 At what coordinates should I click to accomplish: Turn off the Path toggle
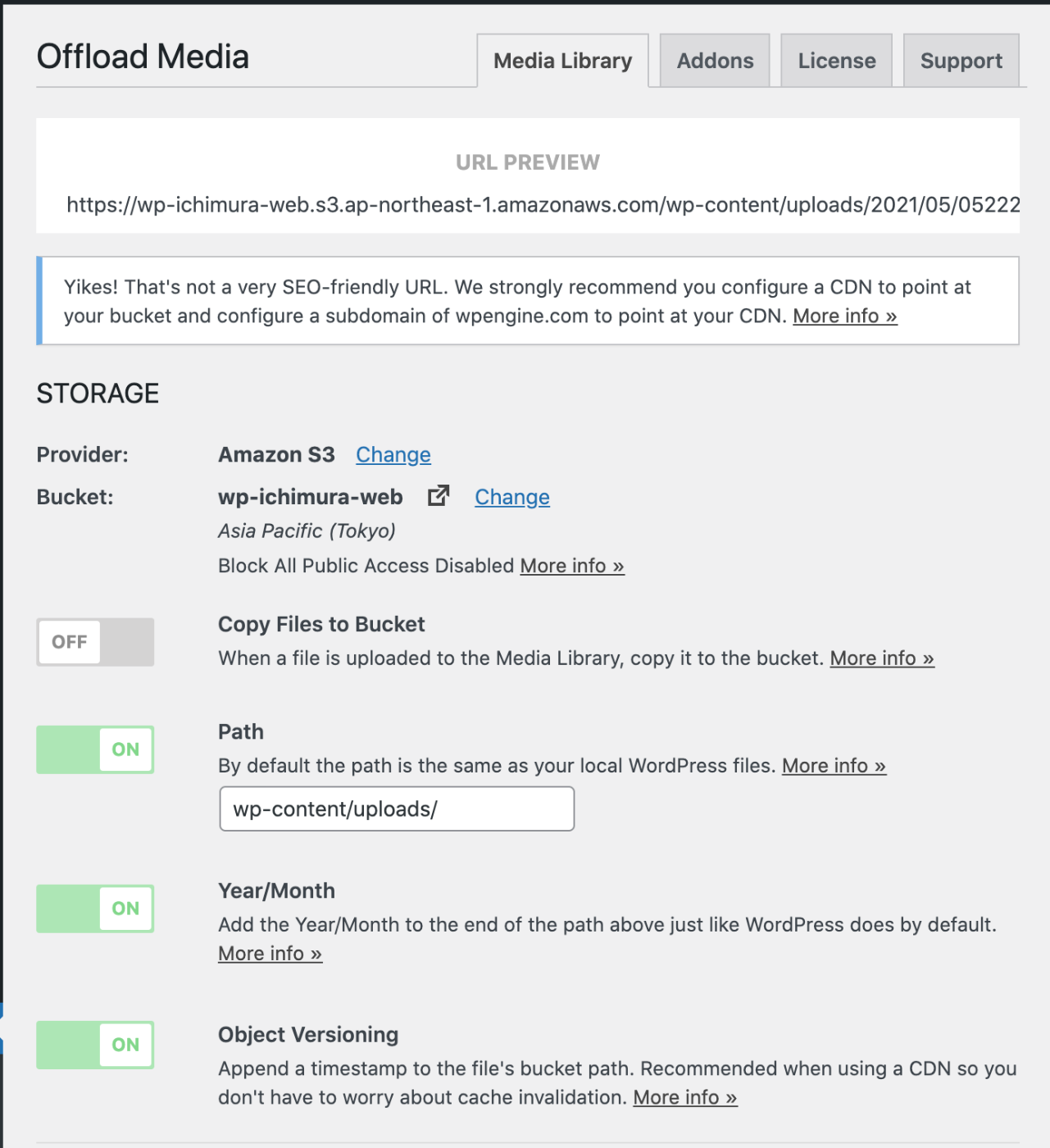tap(95, 749)
